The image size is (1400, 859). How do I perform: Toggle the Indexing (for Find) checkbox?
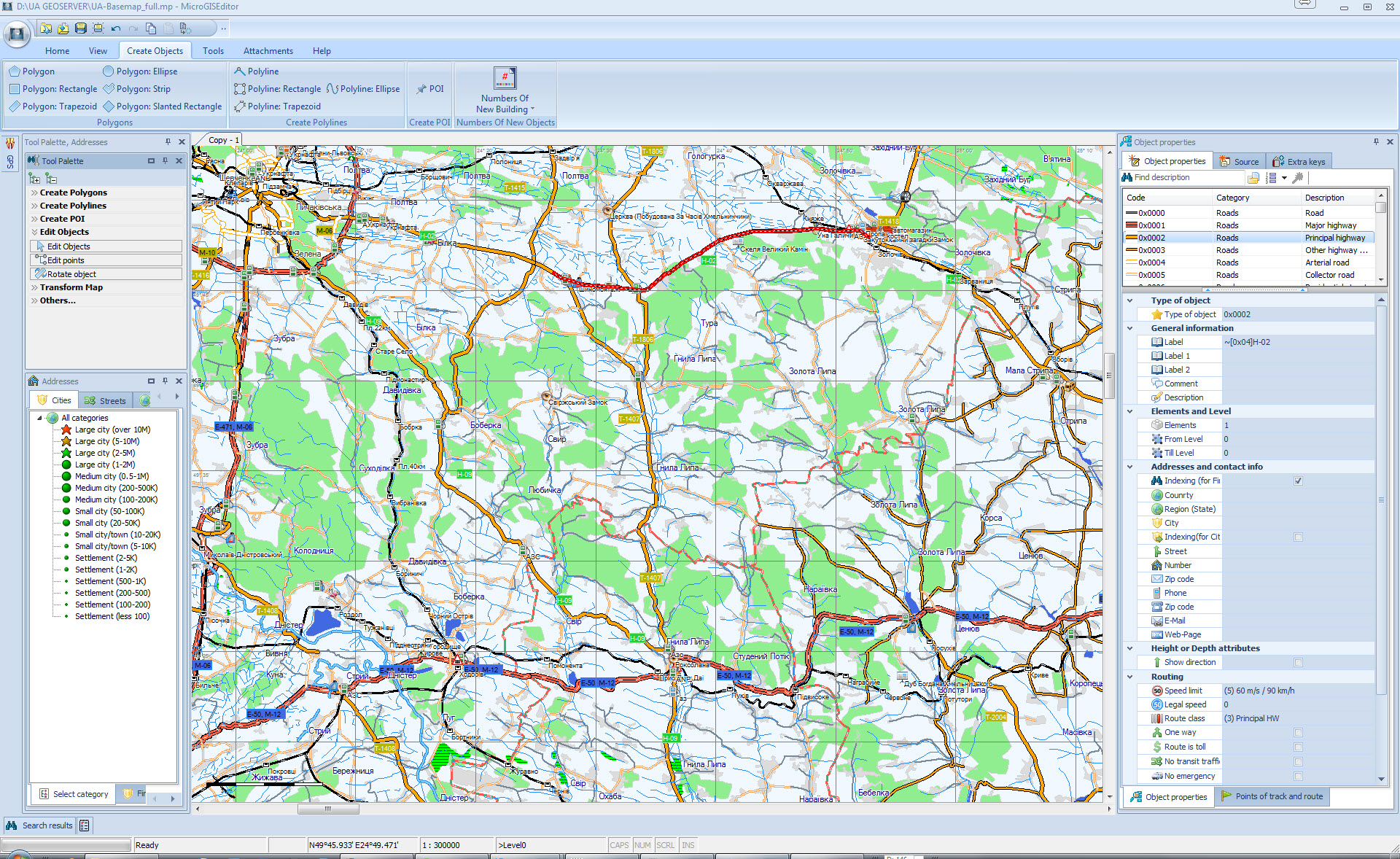(1298, 481)
